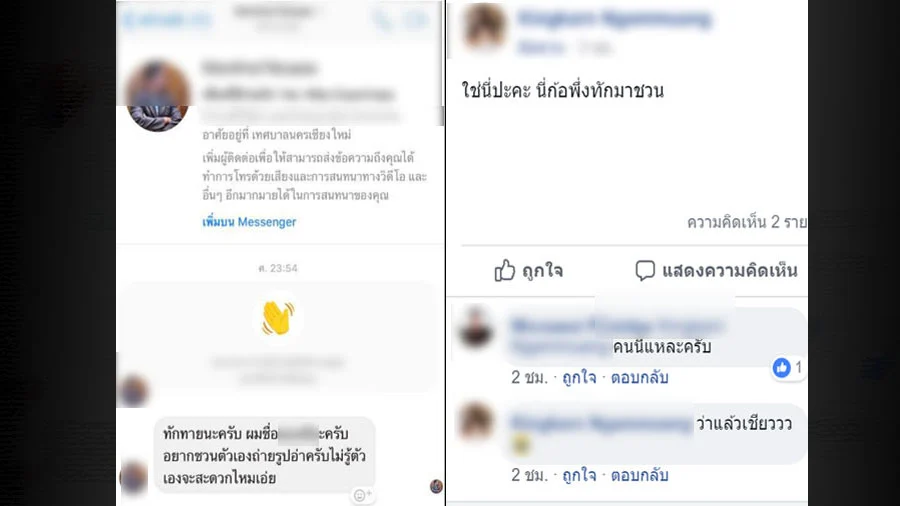The image size is (900, 506).
Task: Click the yellow emoji in the second comment
Action: tap(521, 445)
